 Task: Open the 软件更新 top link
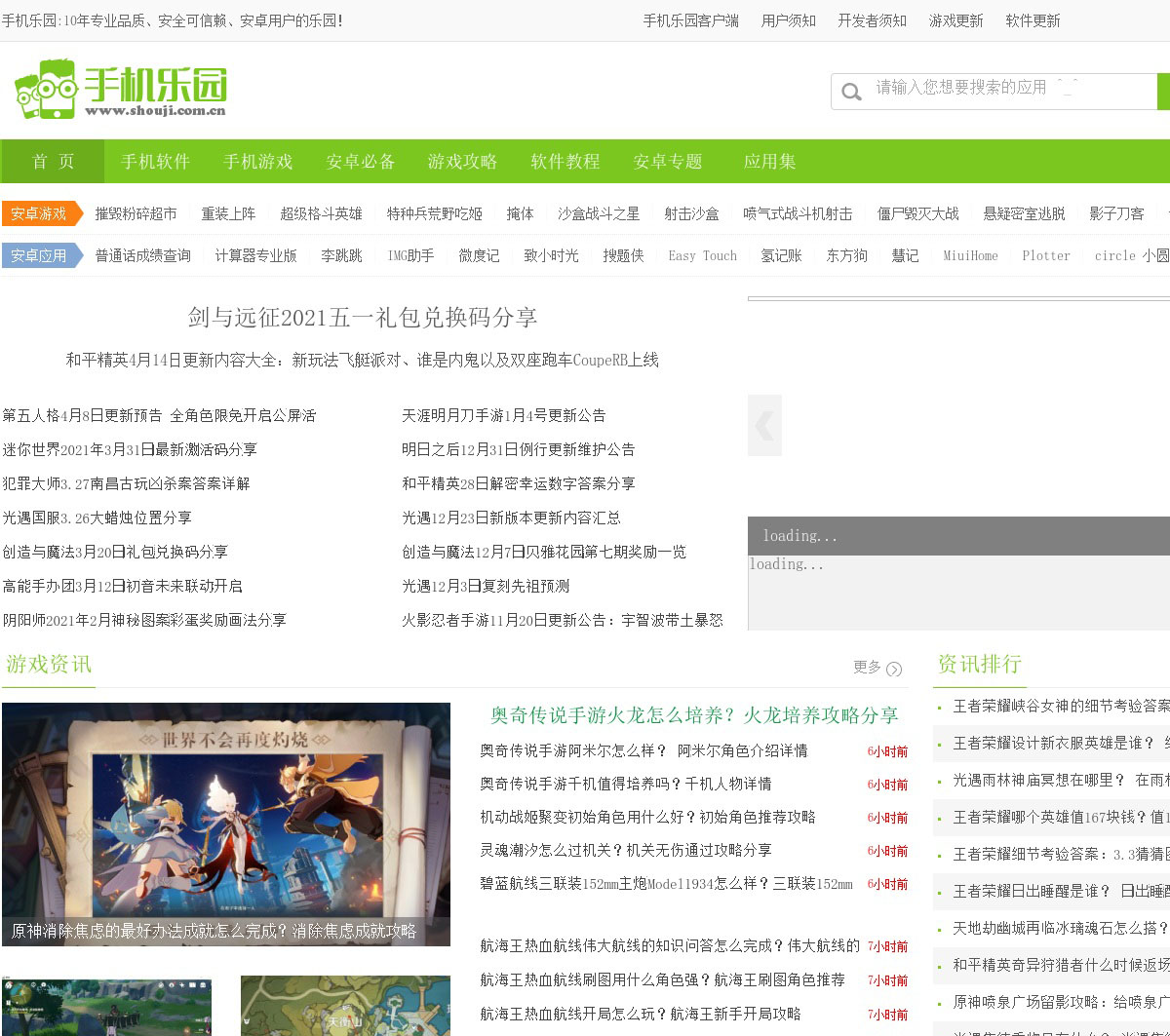pos(1033,20)
